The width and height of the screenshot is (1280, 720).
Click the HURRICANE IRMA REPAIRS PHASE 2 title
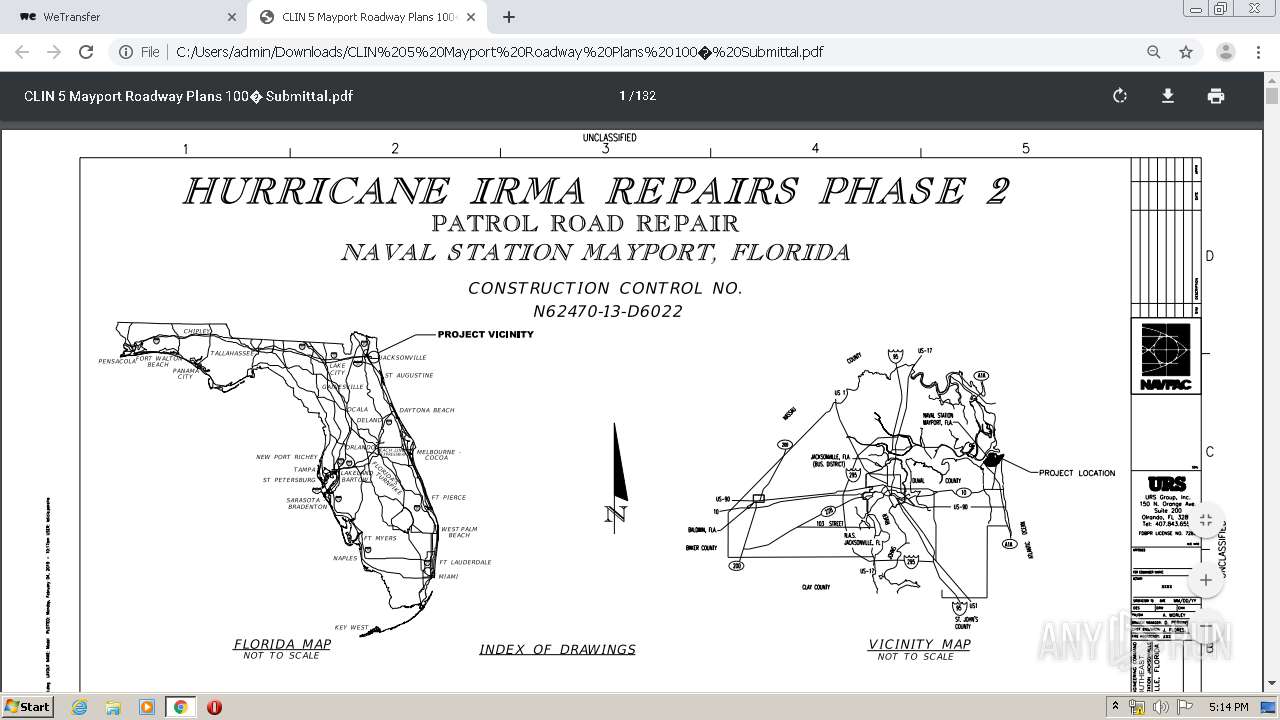pos(596,190)
